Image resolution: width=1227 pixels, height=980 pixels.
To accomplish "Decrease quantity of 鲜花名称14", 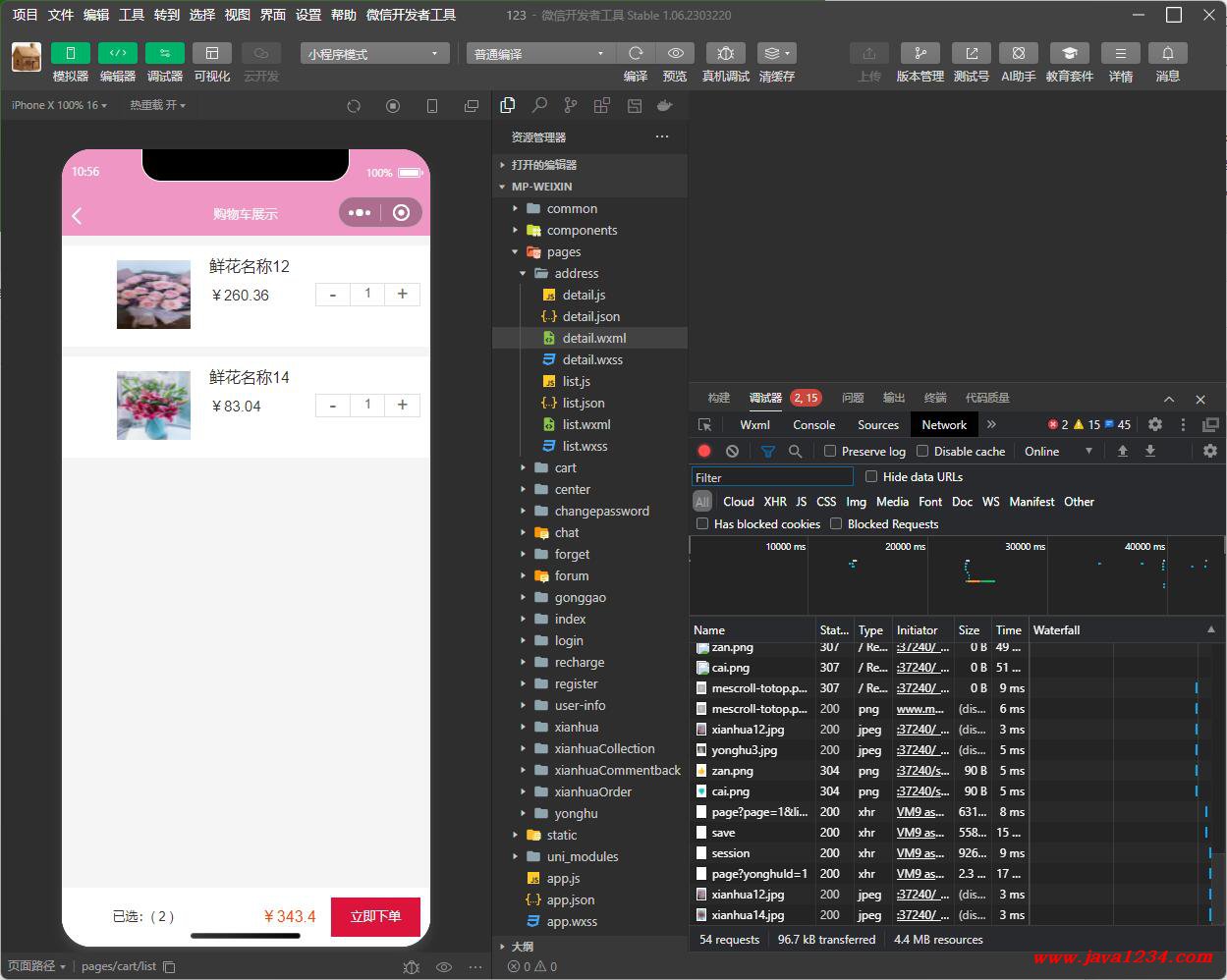I will (333, 406).
